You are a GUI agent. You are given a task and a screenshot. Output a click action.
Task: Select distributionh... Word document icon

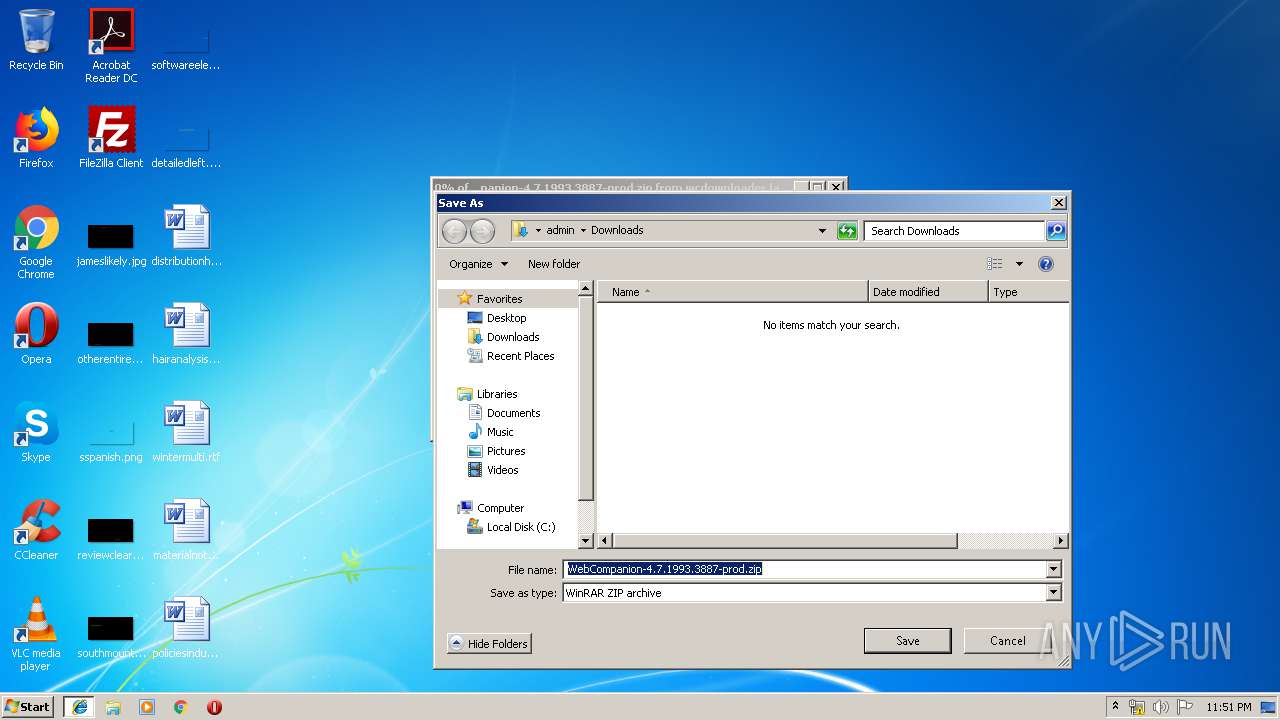(x=186, y=236)
